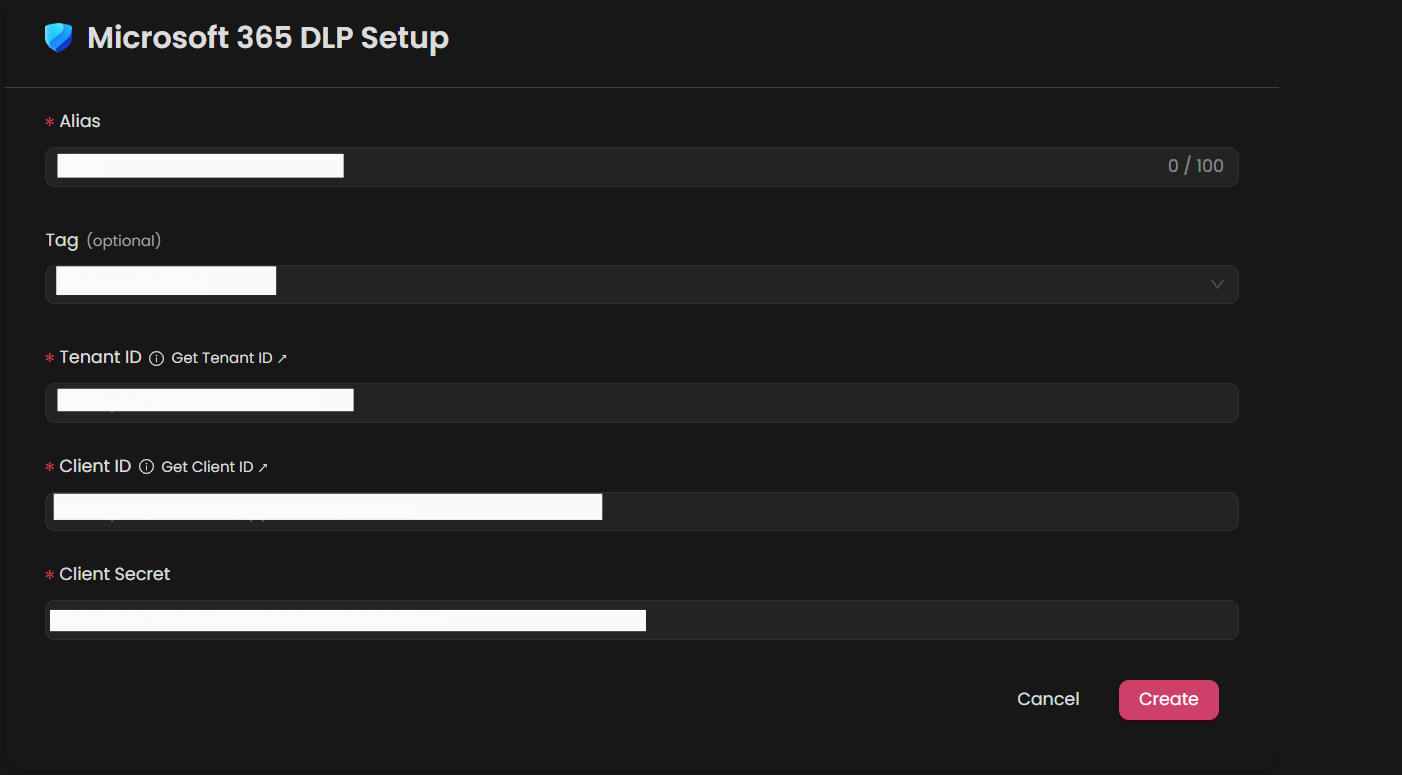The height and width of the screenshot is (775, 1402).
Task: Click the Microsoft 365 DLP Setup heading
Action: pos(268,38)
